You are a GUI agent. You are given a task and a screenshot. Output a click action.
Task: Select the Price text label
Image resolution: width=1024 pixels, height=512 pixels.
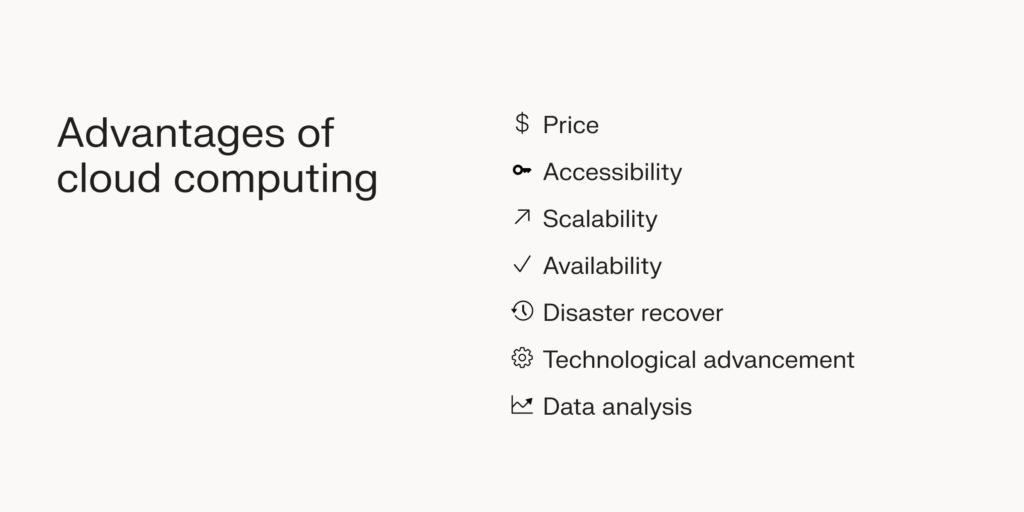pyautogui.click(x=571, y=125)
